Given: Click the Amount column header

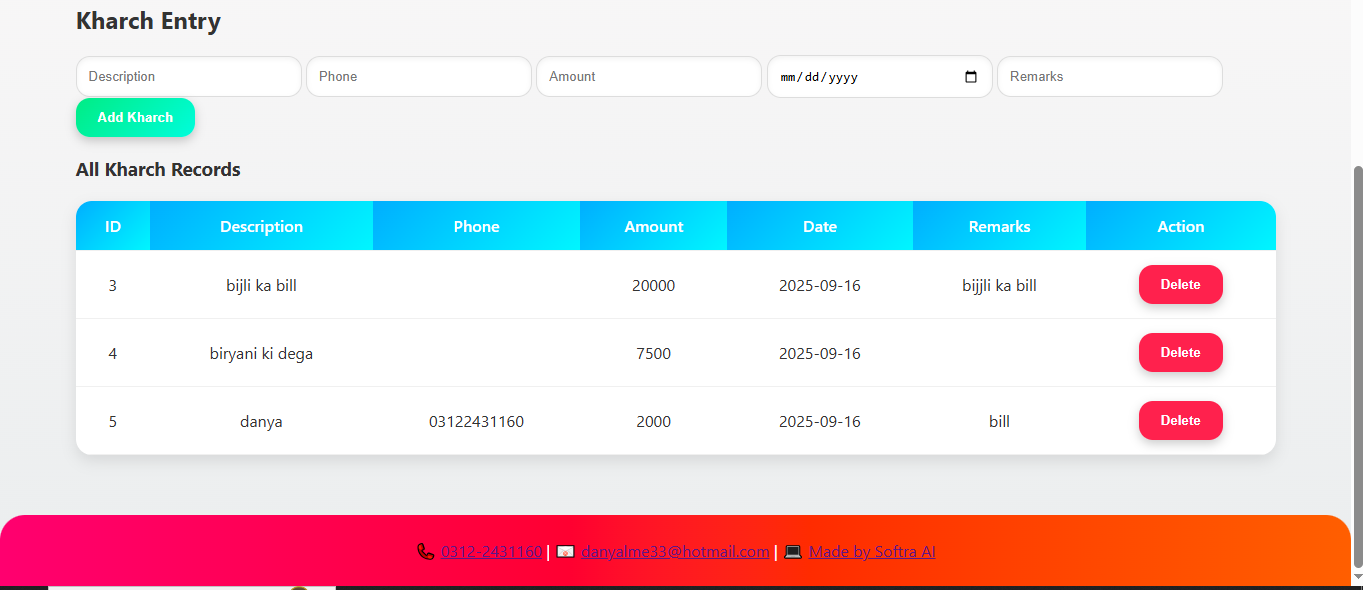Looking at the screenshot, I should tap(654, 226).
